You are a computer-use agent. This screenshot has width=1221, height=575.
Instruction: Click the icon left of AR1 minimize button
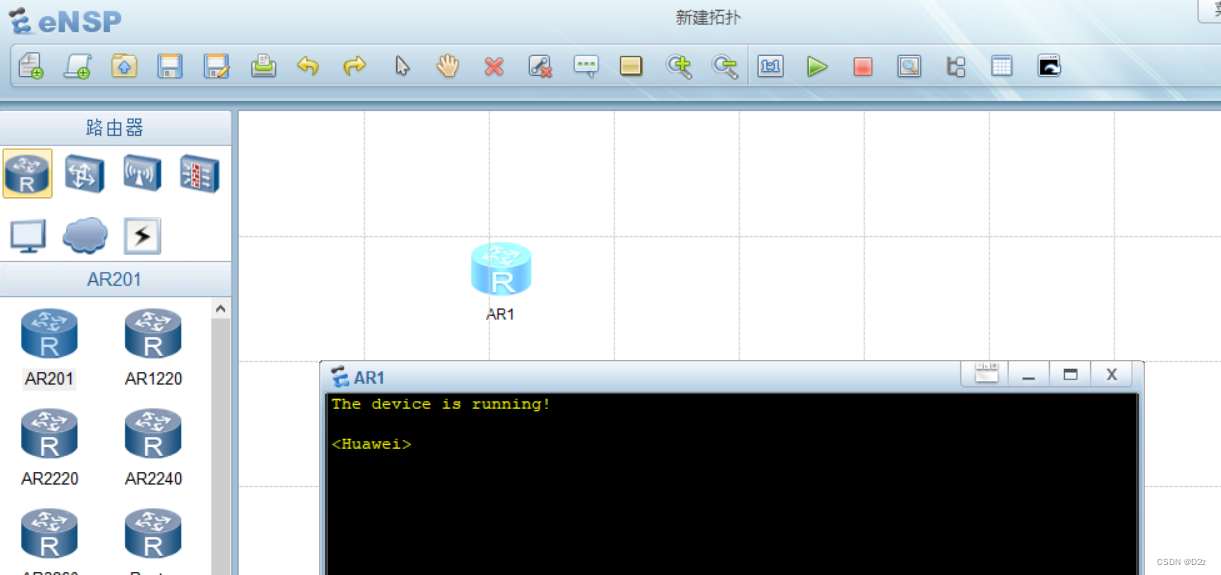[986, 374]
